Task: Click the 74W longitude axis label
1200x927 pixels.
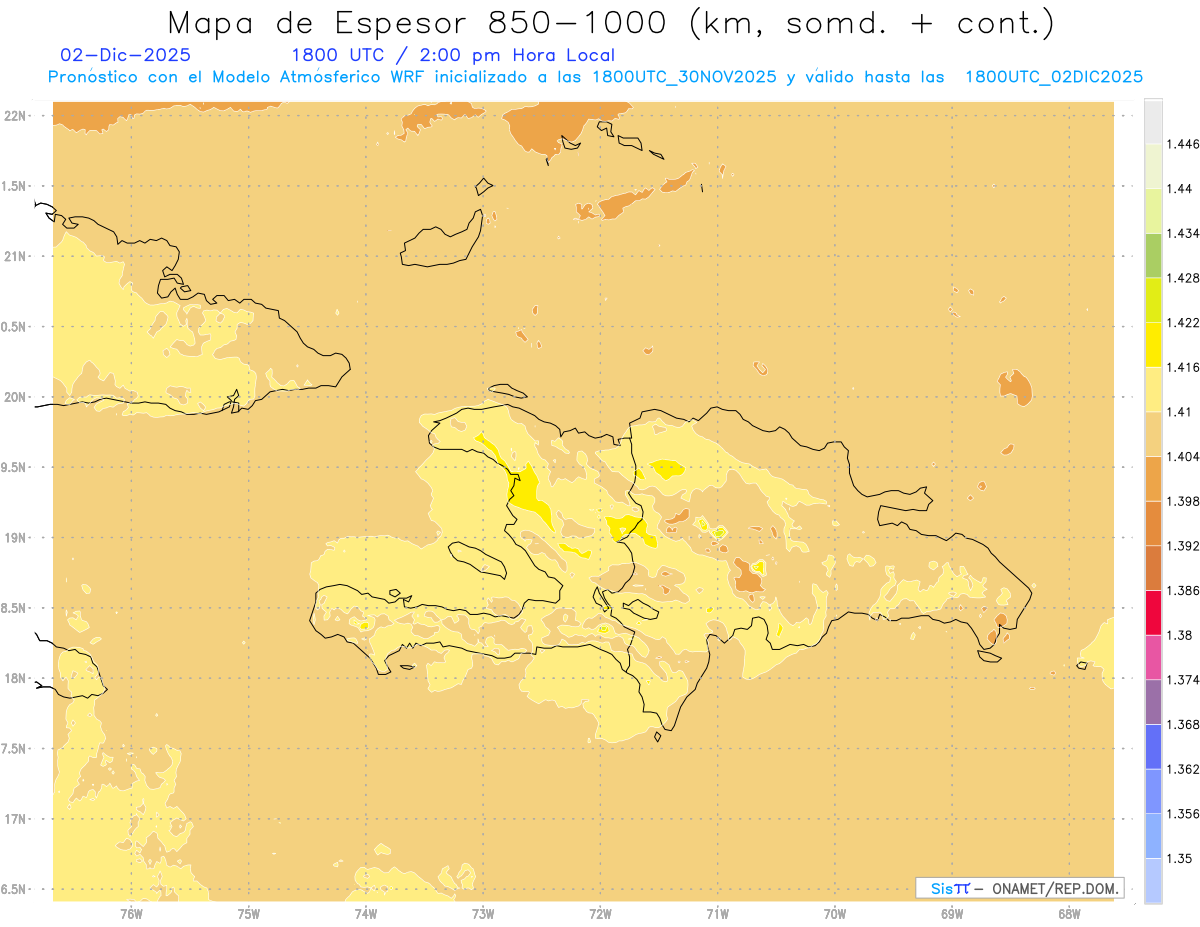Action: point(365,913)
